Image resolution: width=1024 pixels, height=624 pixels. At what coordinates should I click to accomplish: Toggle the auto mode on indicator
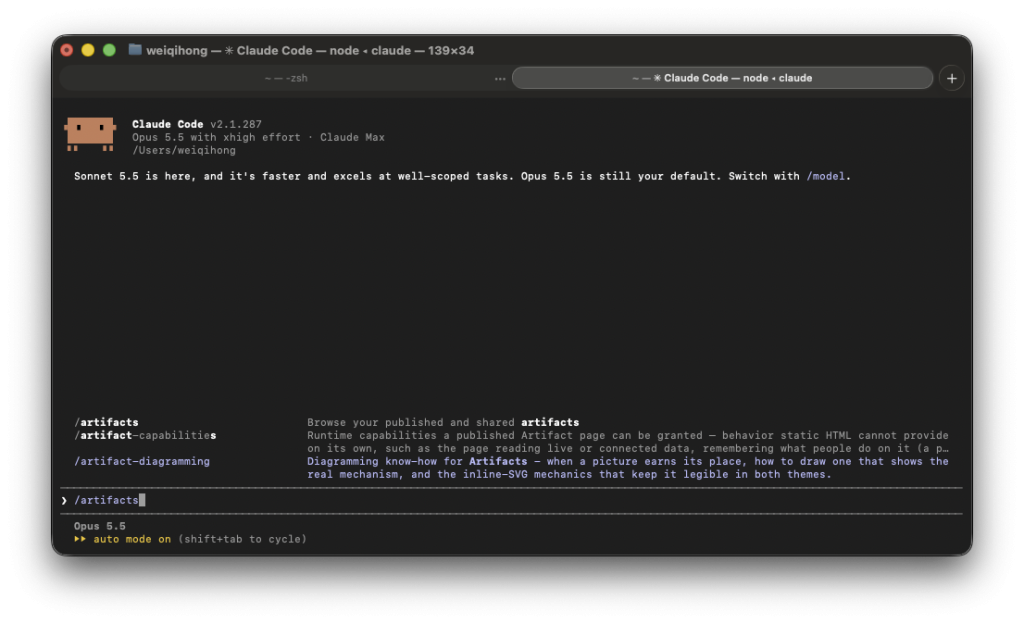point(132,539)
